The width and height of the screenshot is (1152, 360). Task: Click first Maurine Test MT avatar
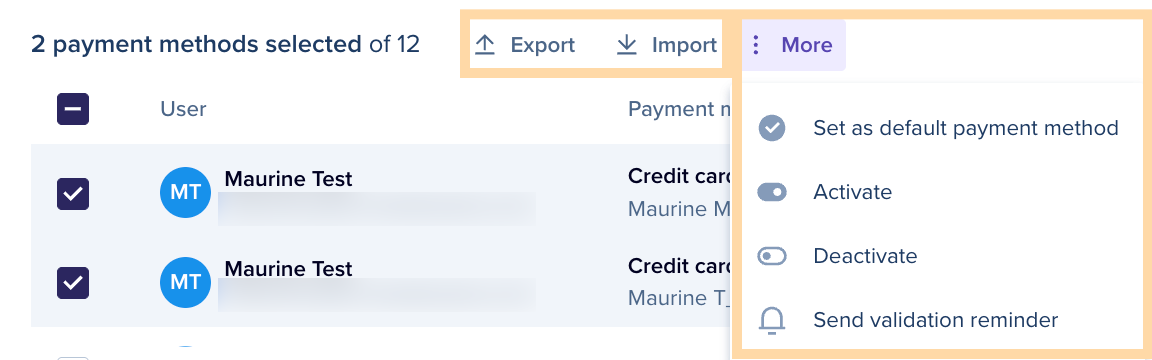click(185, 193)
